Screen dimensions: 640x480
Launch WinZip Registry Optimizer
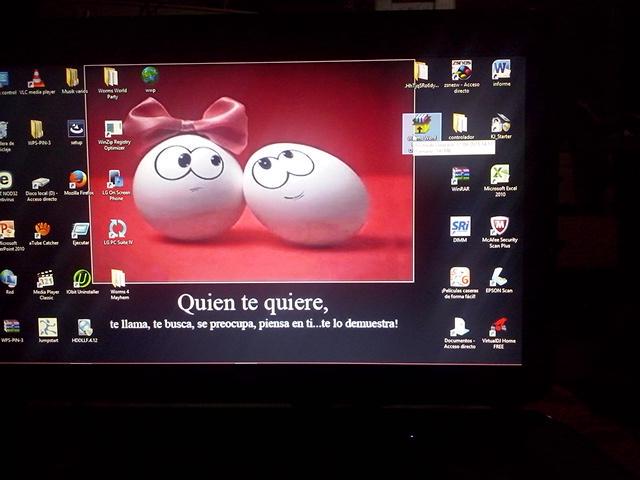114,135
